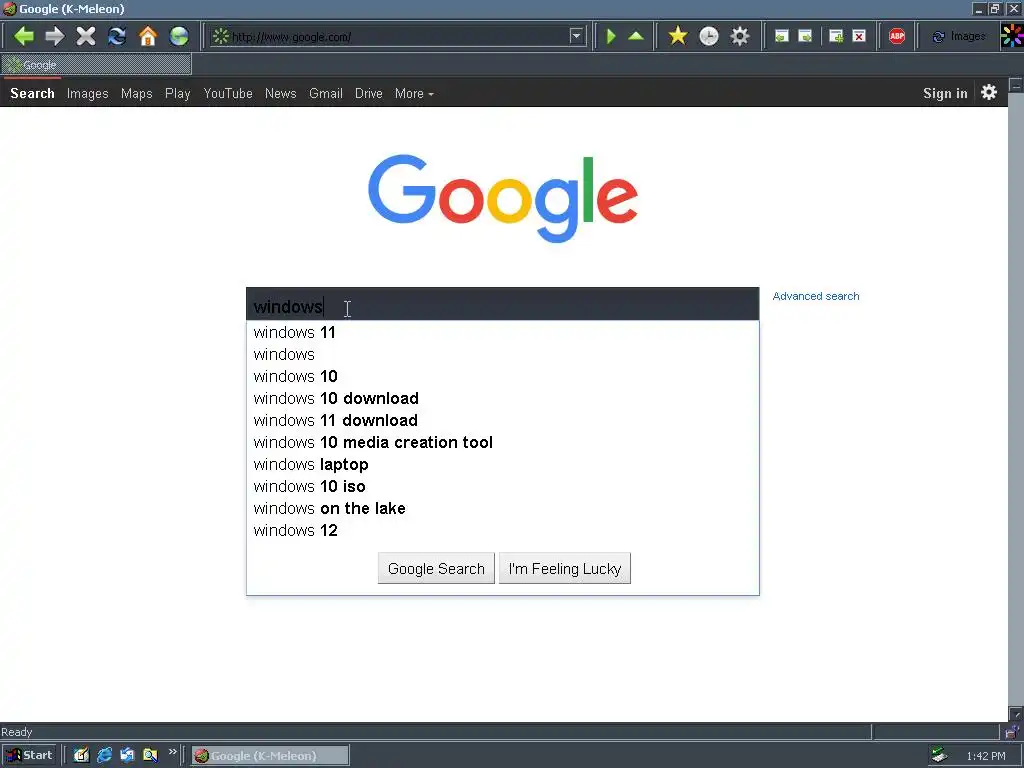Select the Google browser tab
The width and height of the screenshot is (1024, 768).
pyautogui.click(x=97, y=65)
